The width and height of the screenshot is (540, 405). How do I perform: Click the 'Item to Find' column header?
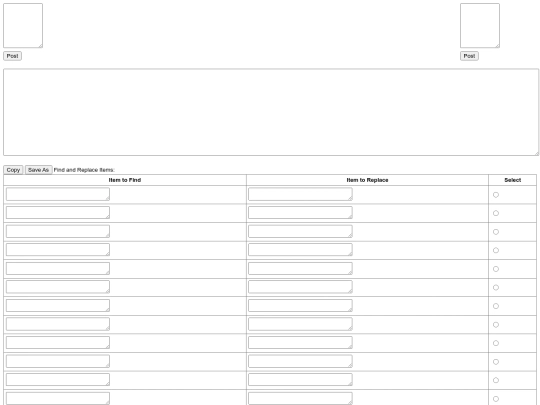click(125, 180)
